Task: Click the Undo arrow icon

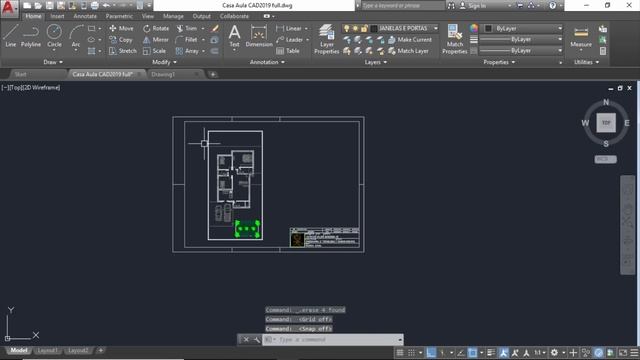Action: click(106, 6)
